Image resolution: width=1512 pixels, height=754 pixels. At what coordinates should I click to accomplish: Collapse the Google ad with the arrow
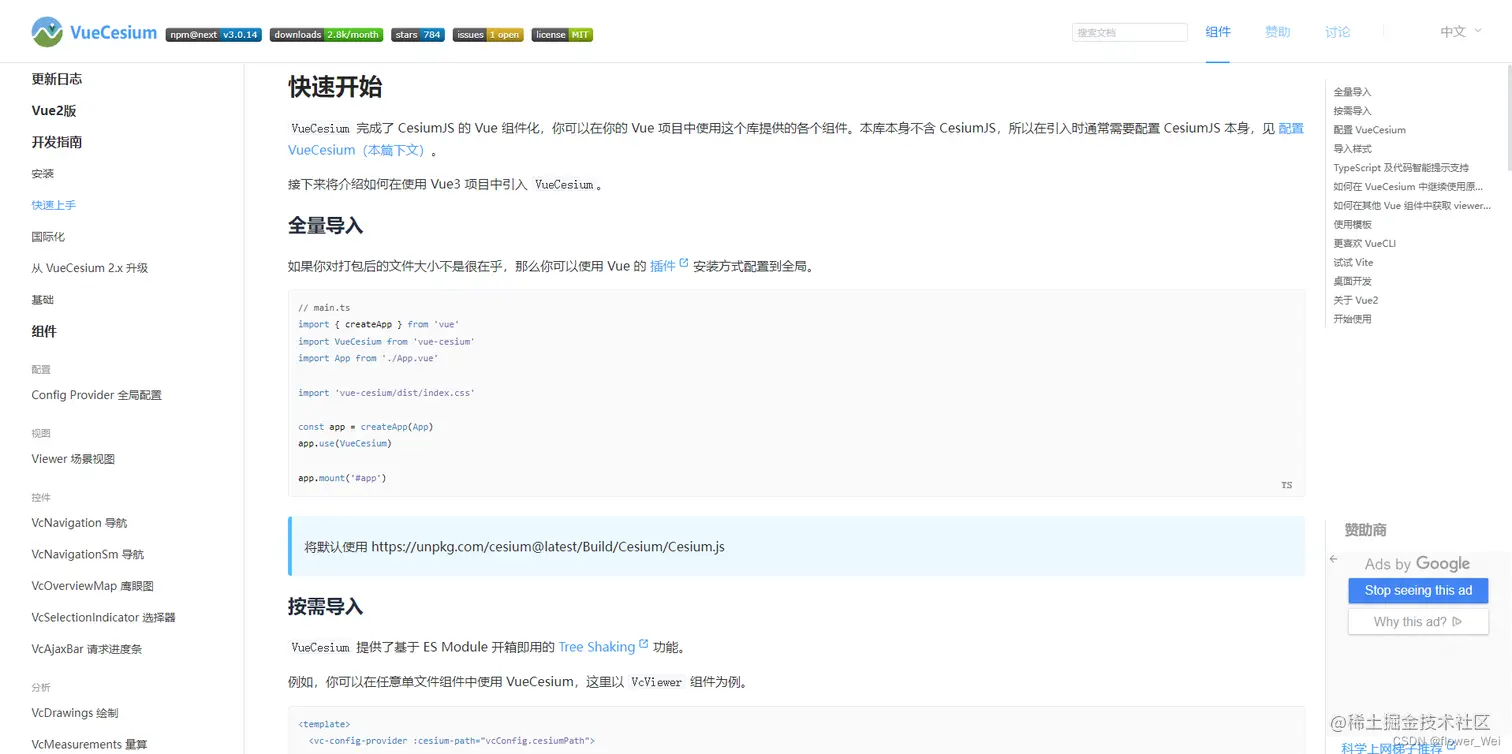click(x=1334, y=561)
